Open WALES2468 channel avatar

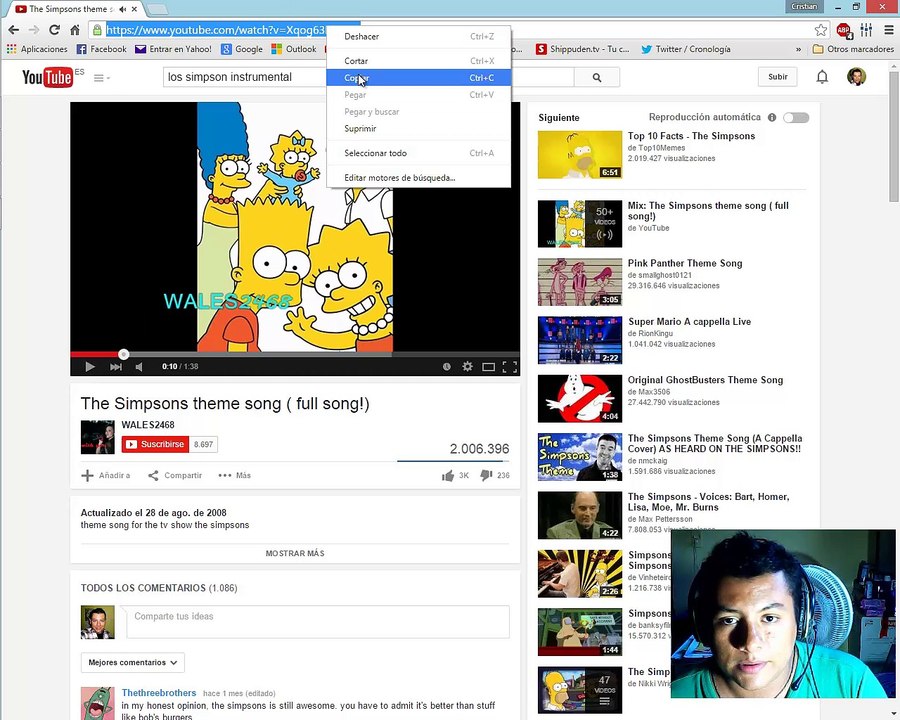tap(98, 437)
